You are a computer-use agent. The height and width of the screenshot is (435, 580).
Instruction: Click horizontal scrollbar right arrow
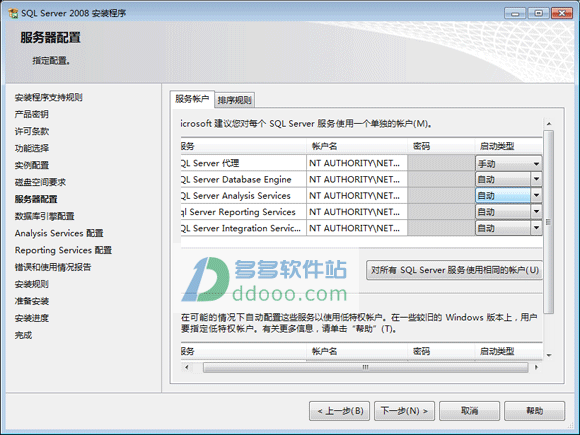(x=536, y=367)
